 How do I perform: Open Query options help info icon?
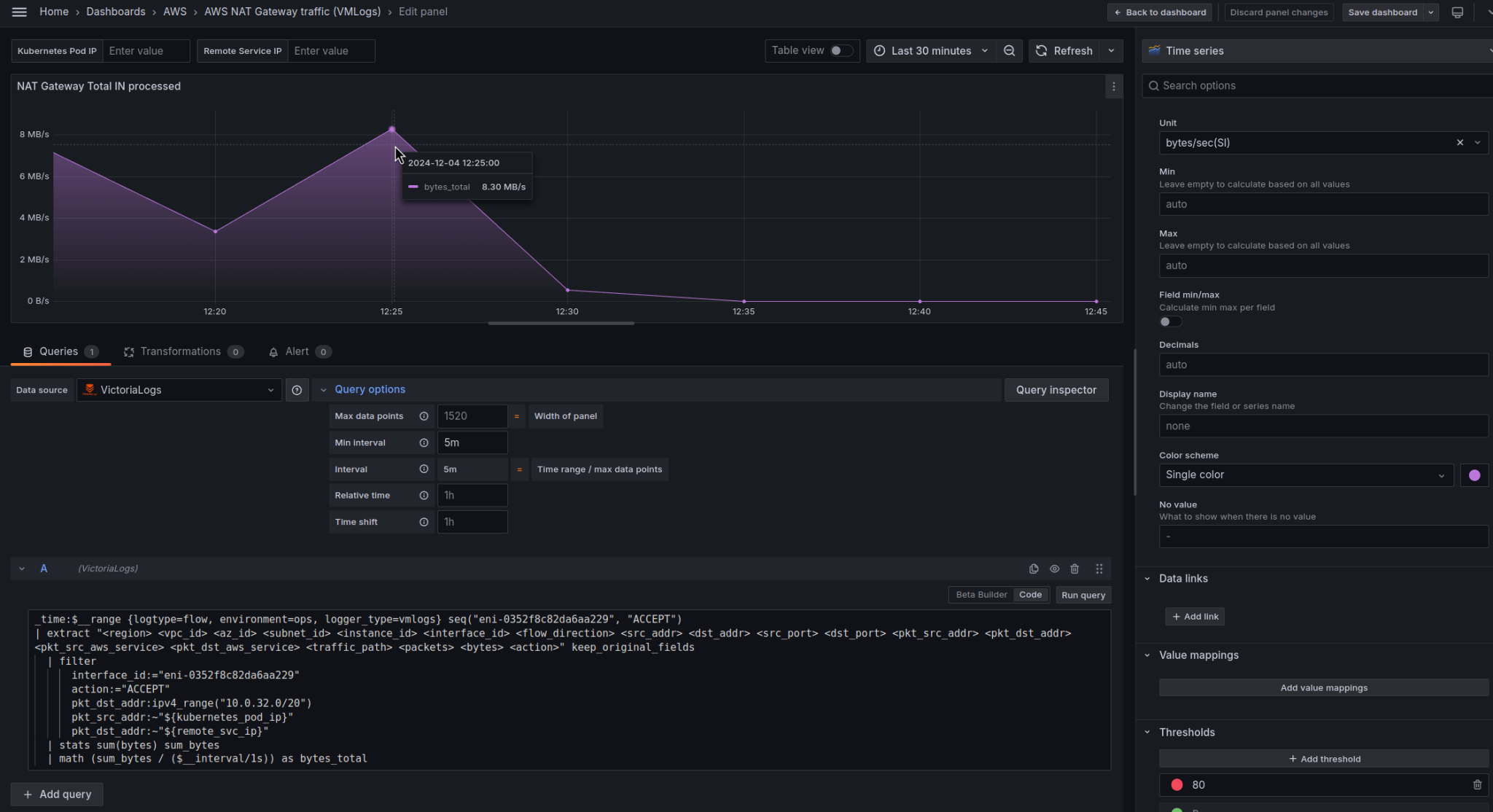tap(297, 389)
